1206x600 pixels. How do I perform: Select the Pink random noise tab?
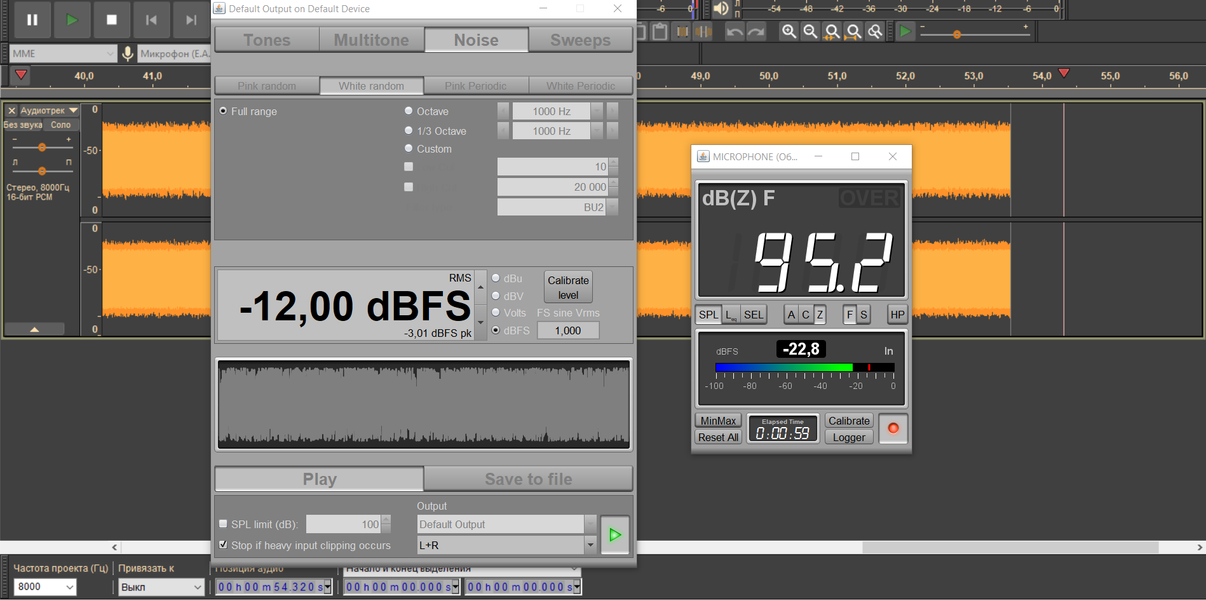(267, 86)
